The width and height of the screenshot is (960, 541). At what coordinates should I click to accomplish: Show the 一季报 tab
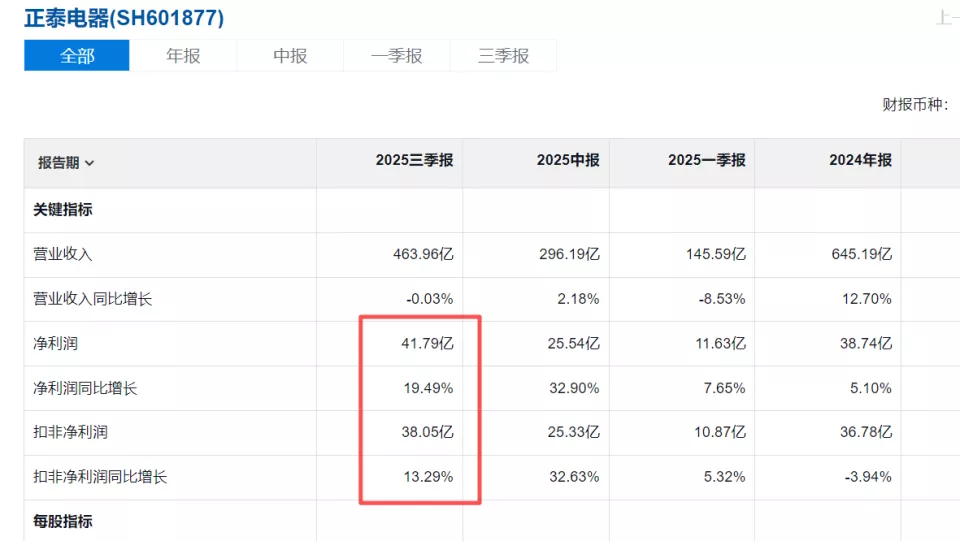tap(397, 56)
